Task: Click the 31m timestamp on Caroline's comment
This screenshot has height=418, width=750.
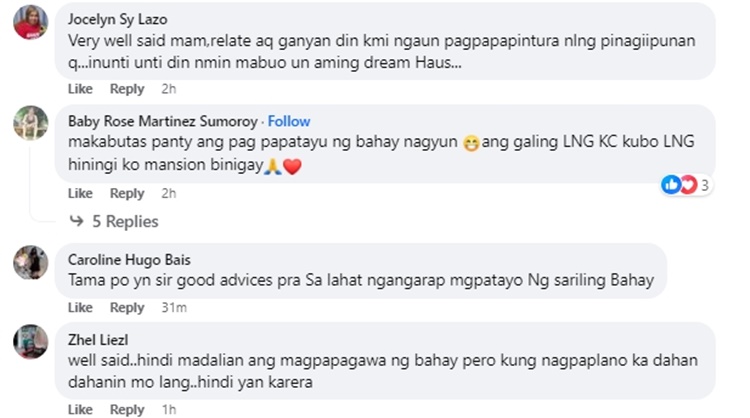Action: [174, 308]
